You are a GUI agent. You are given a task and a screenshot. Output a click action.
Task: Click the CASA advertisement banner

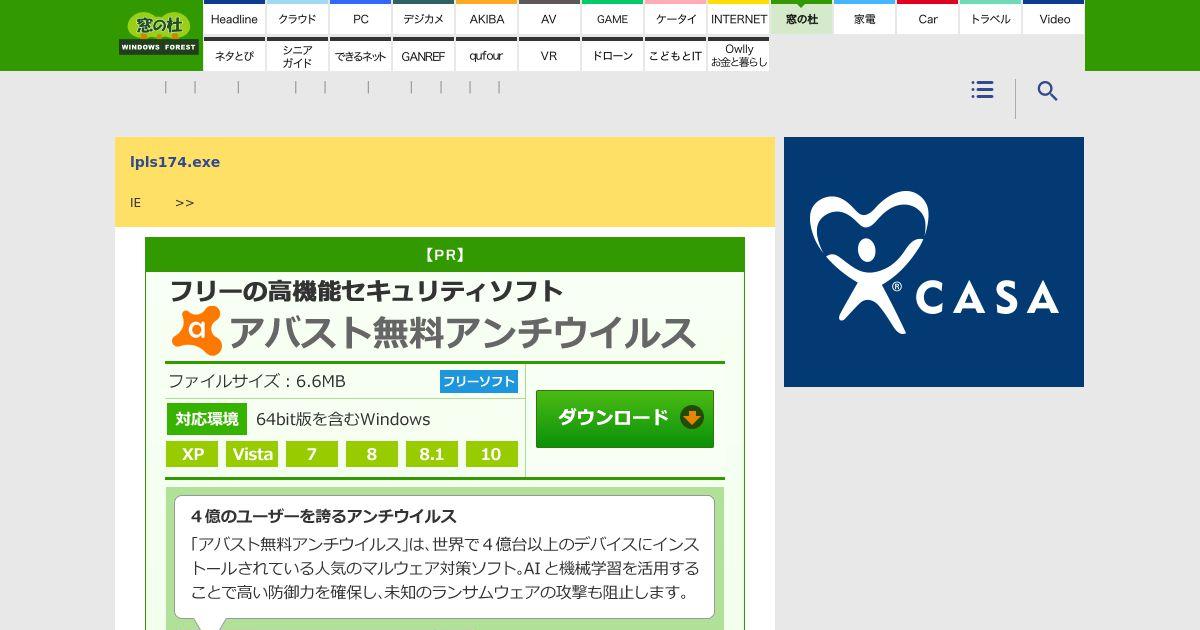tap(934, 262)
